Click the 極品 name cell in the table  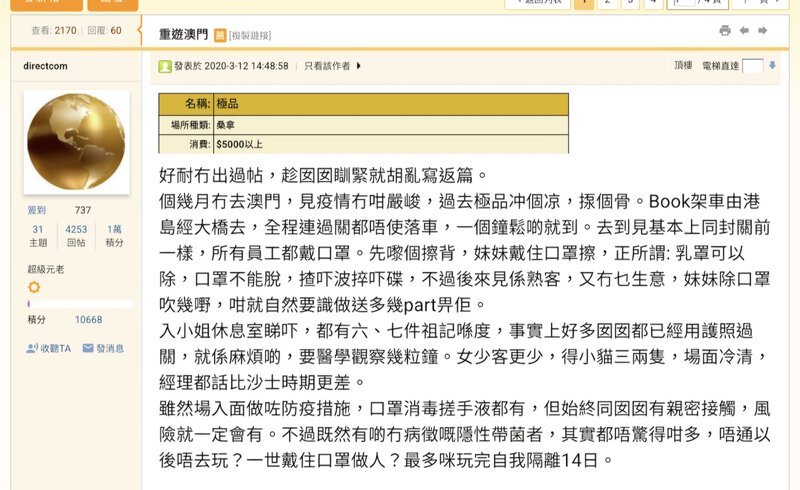[x=391, y=104]
